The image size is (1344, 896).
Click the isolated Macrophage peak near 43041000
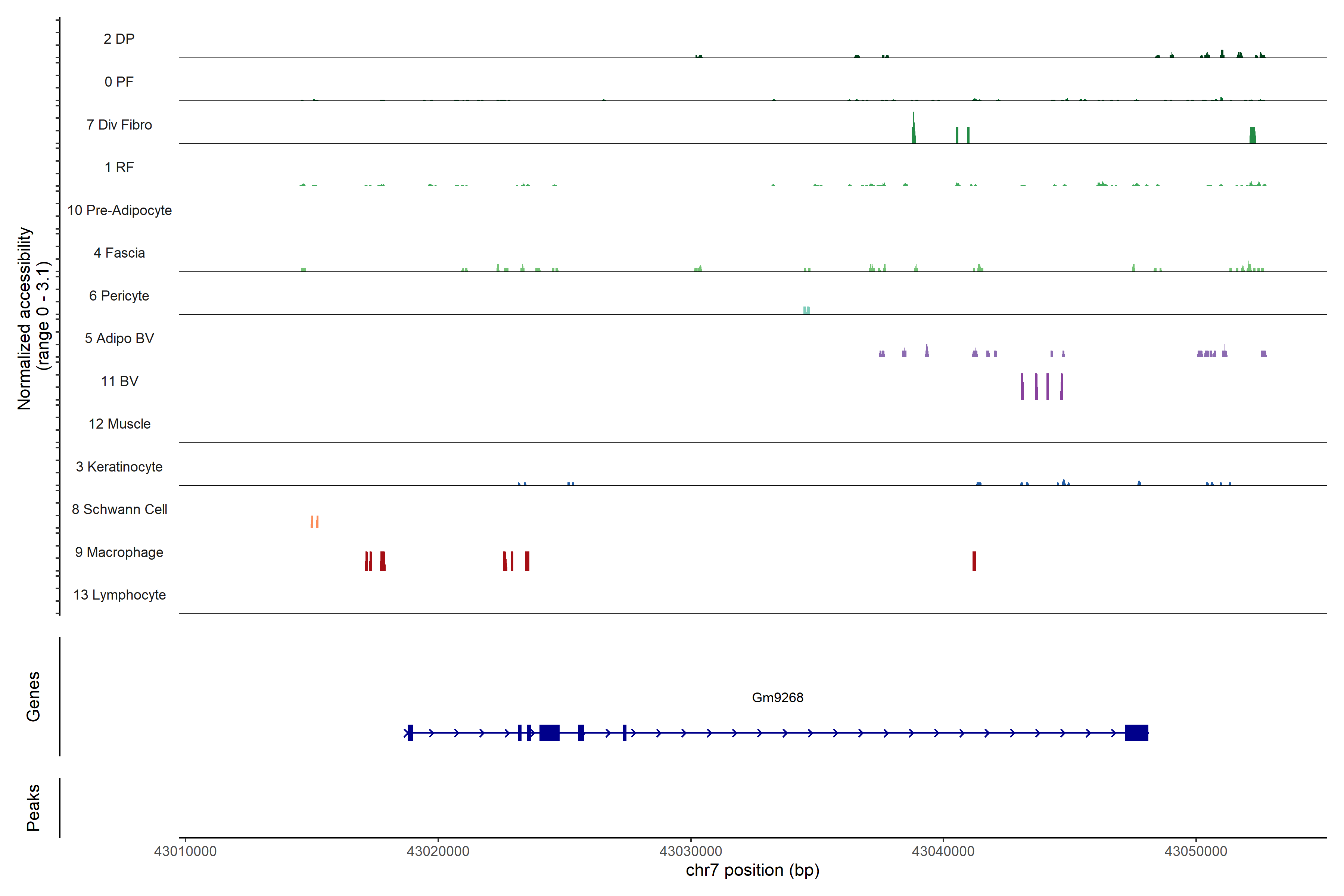[x=974, y=561]
